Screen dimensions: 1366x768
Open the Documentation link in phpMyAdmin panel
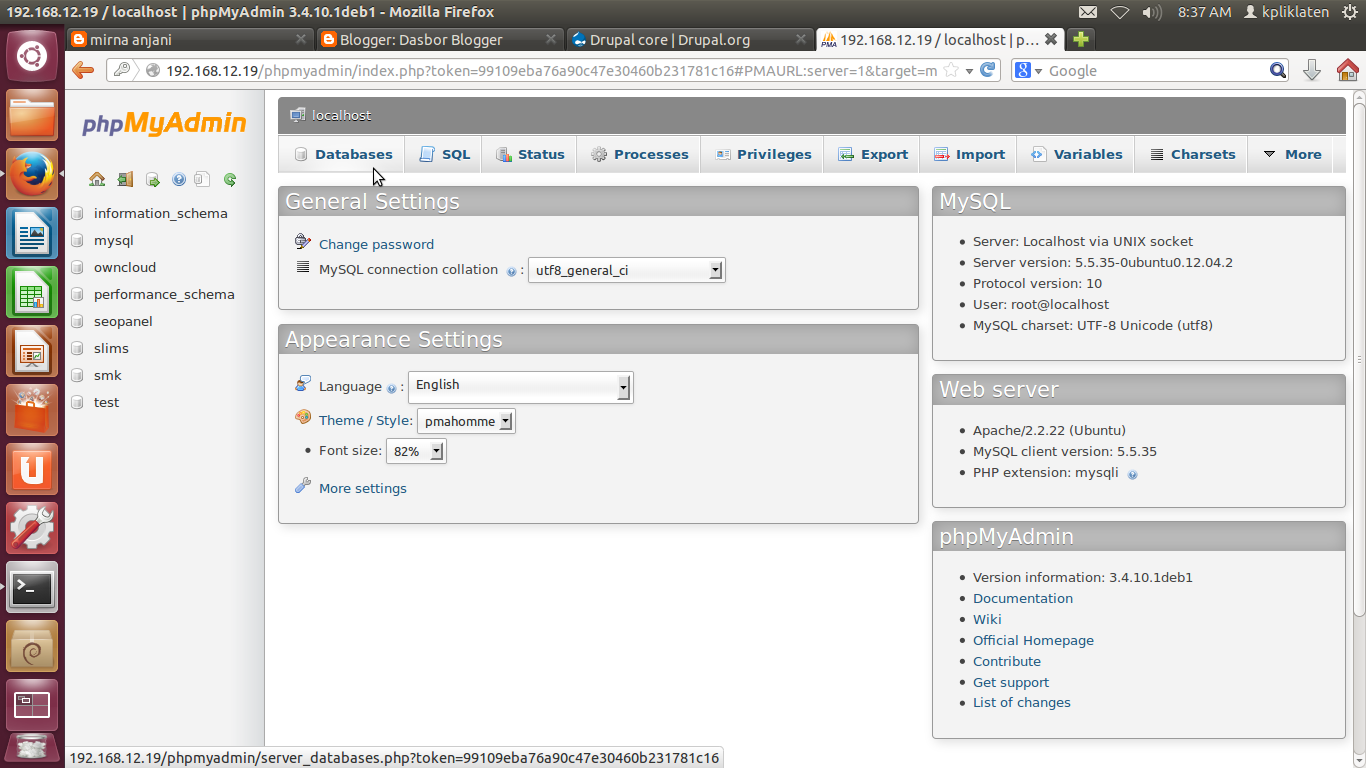pos(1023,598)
